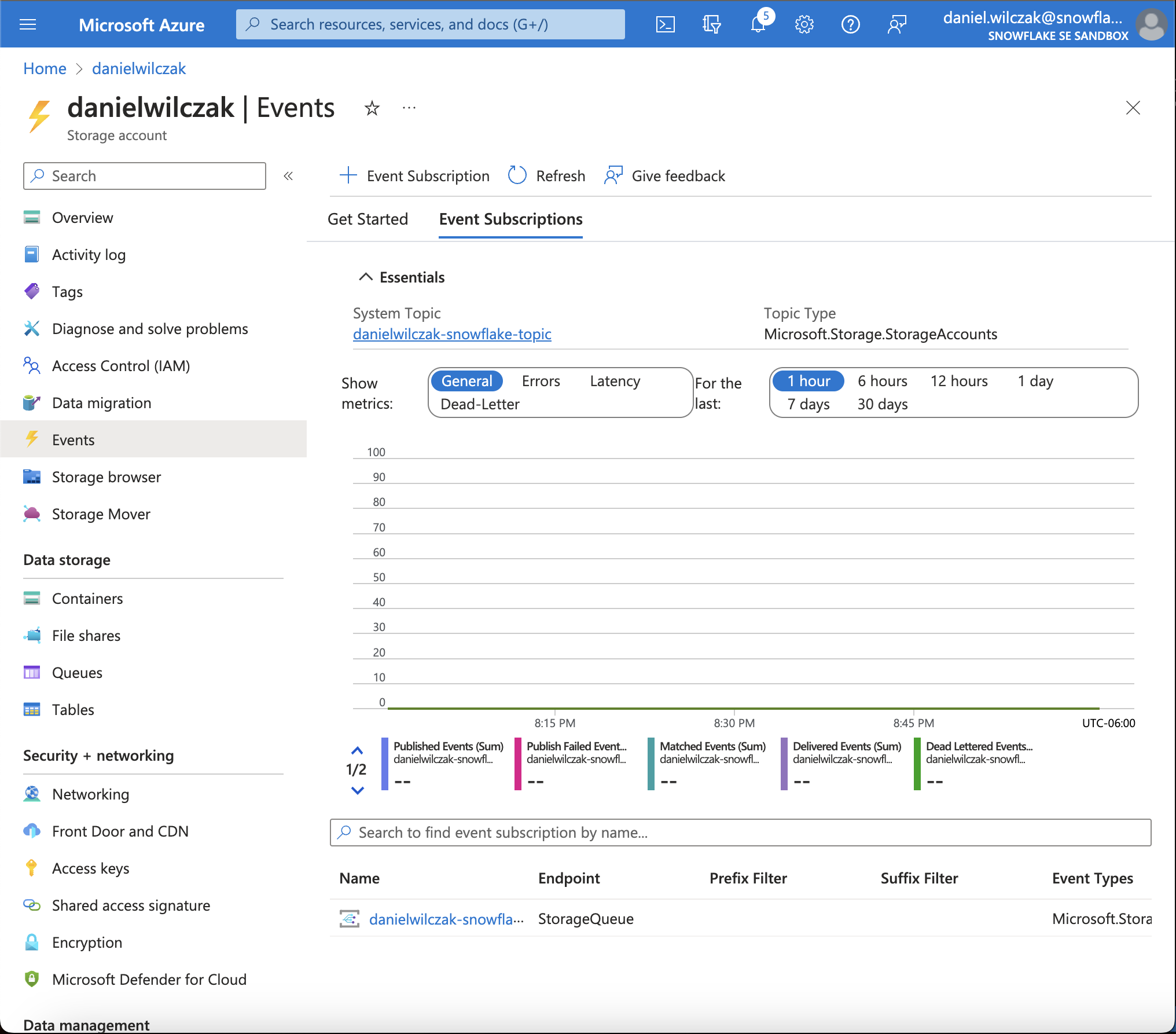Image resolution: width=1176 pixels, height=1034 pixels.
Task: Open danielwilczak breadcrumb link
Action: 139,68
